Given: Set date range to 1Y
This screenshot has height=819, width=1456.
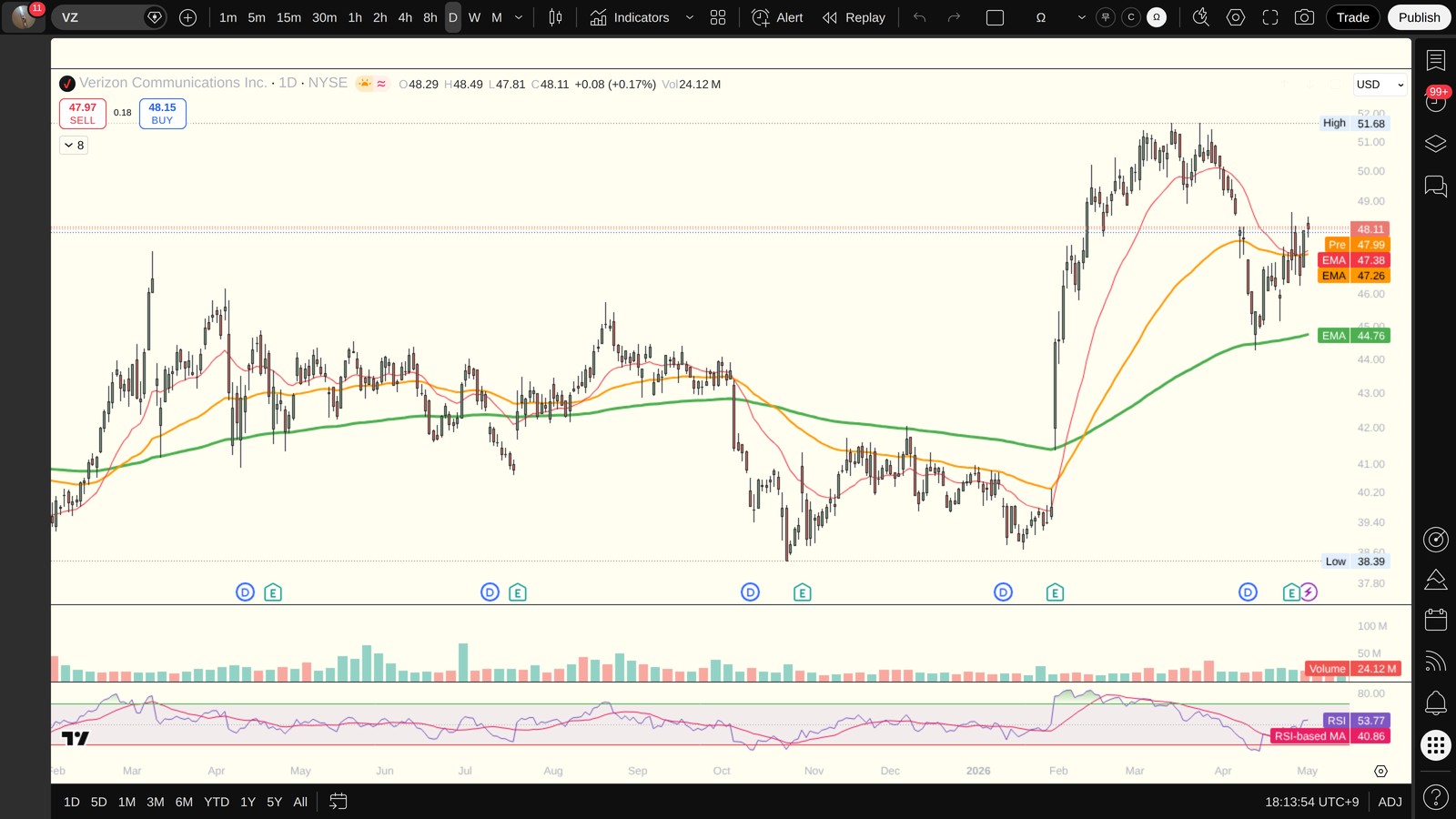Looking at the screenshot, I should (248, 802).
